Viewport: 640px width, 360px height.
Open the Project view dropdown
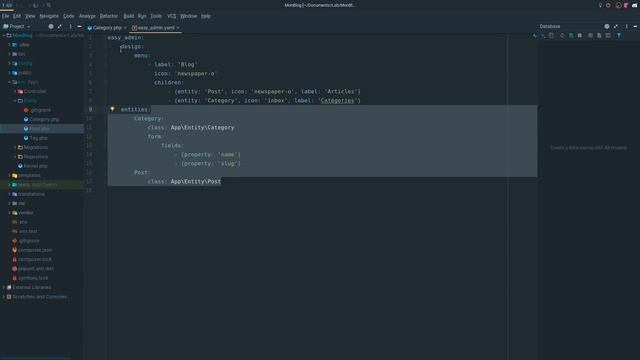pos(17,27)
